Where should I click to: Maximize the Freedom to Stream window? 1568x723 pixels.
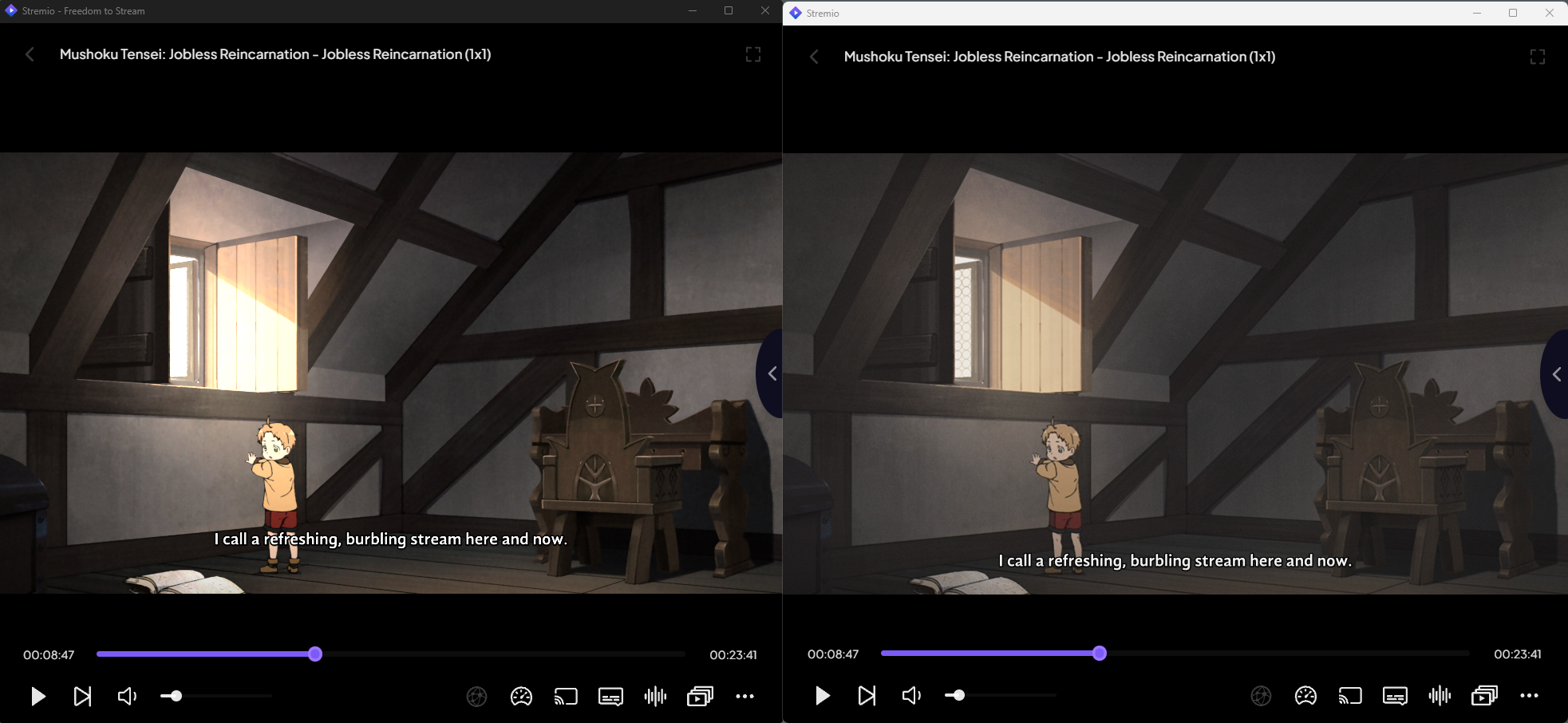[729, 11]
